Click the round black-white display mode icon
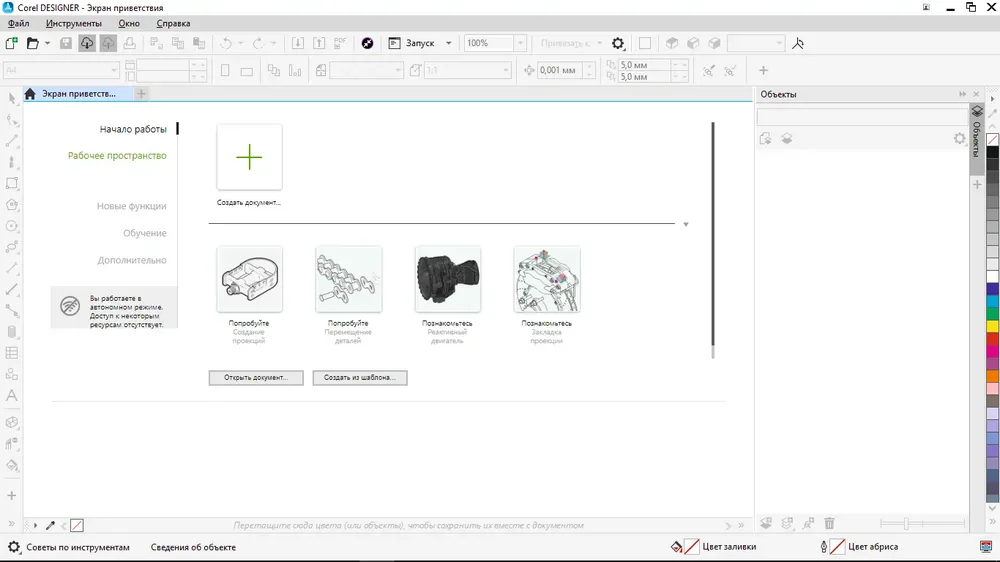The image size is (1000, 562). 367,43
